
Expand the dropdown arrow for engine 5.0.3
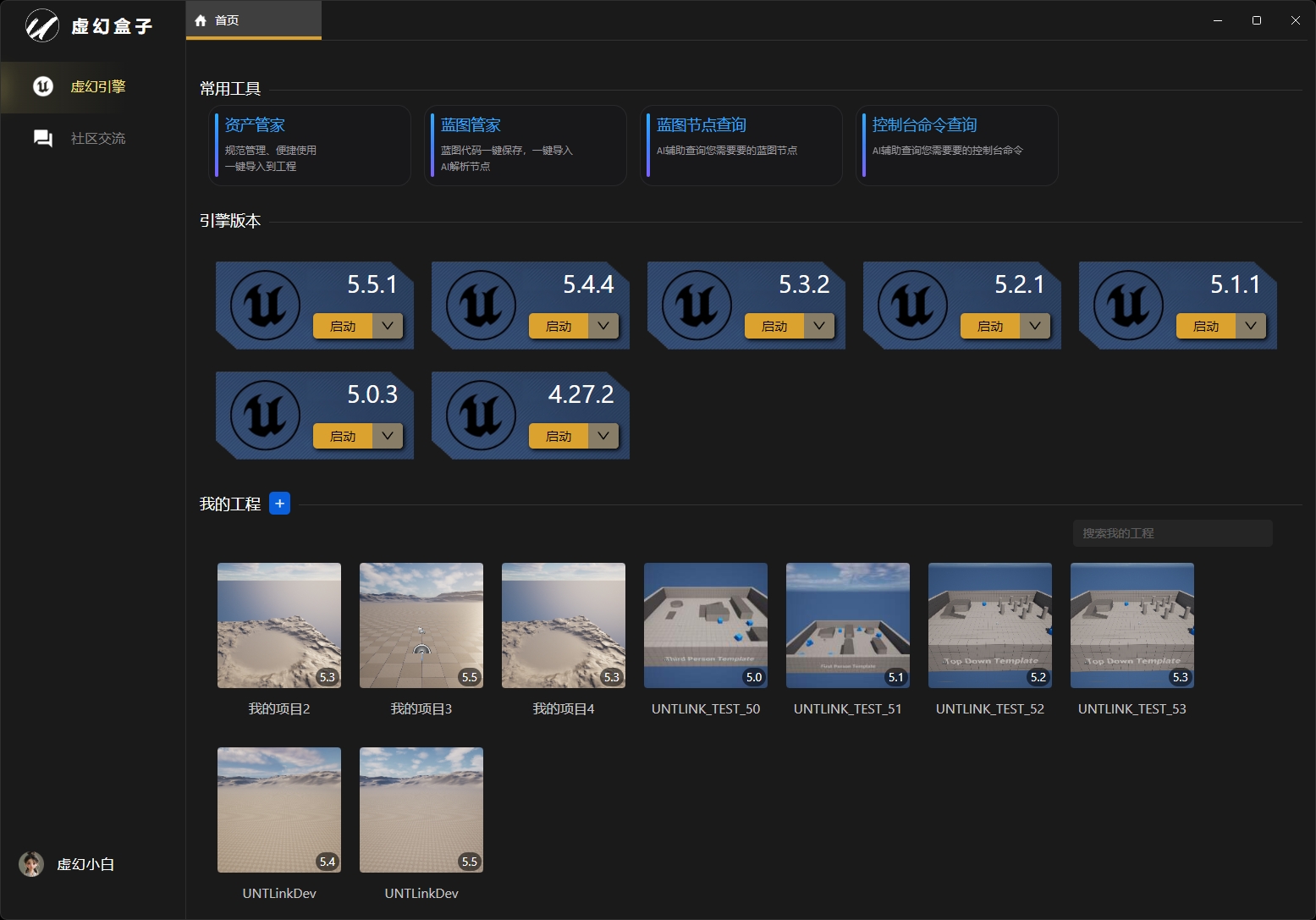(388, 436)
